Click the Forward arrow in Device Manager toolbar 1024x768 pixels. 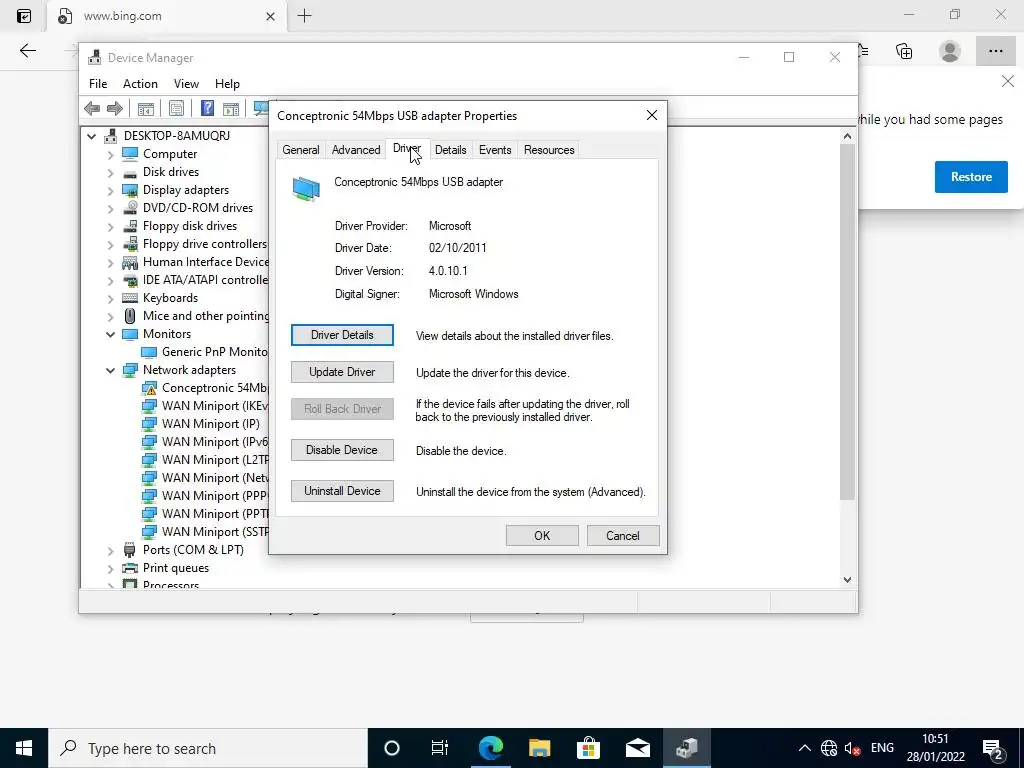tap(115, 108)
